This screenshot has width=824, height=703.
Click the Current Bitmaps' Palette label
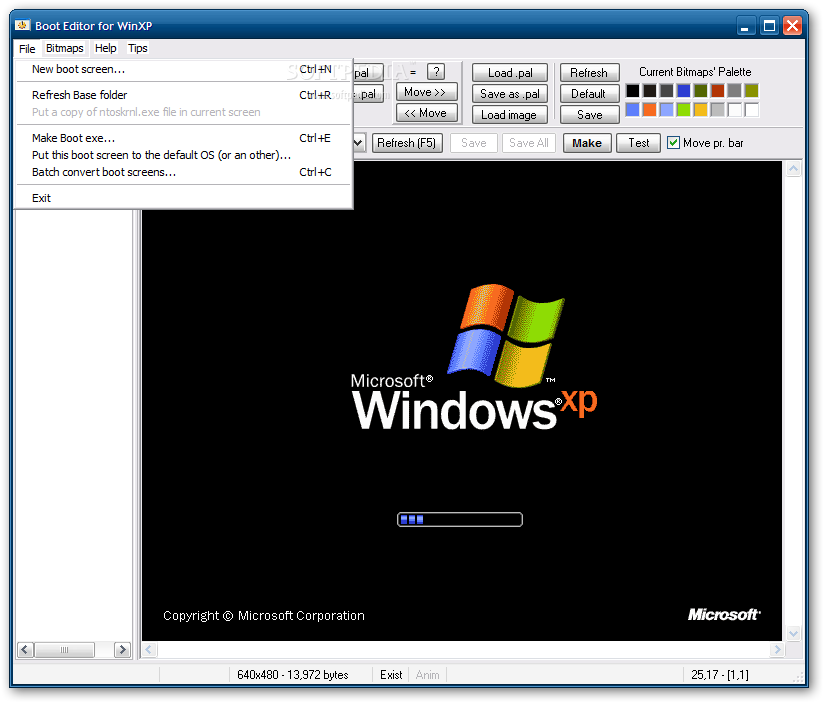coord(695,72)
